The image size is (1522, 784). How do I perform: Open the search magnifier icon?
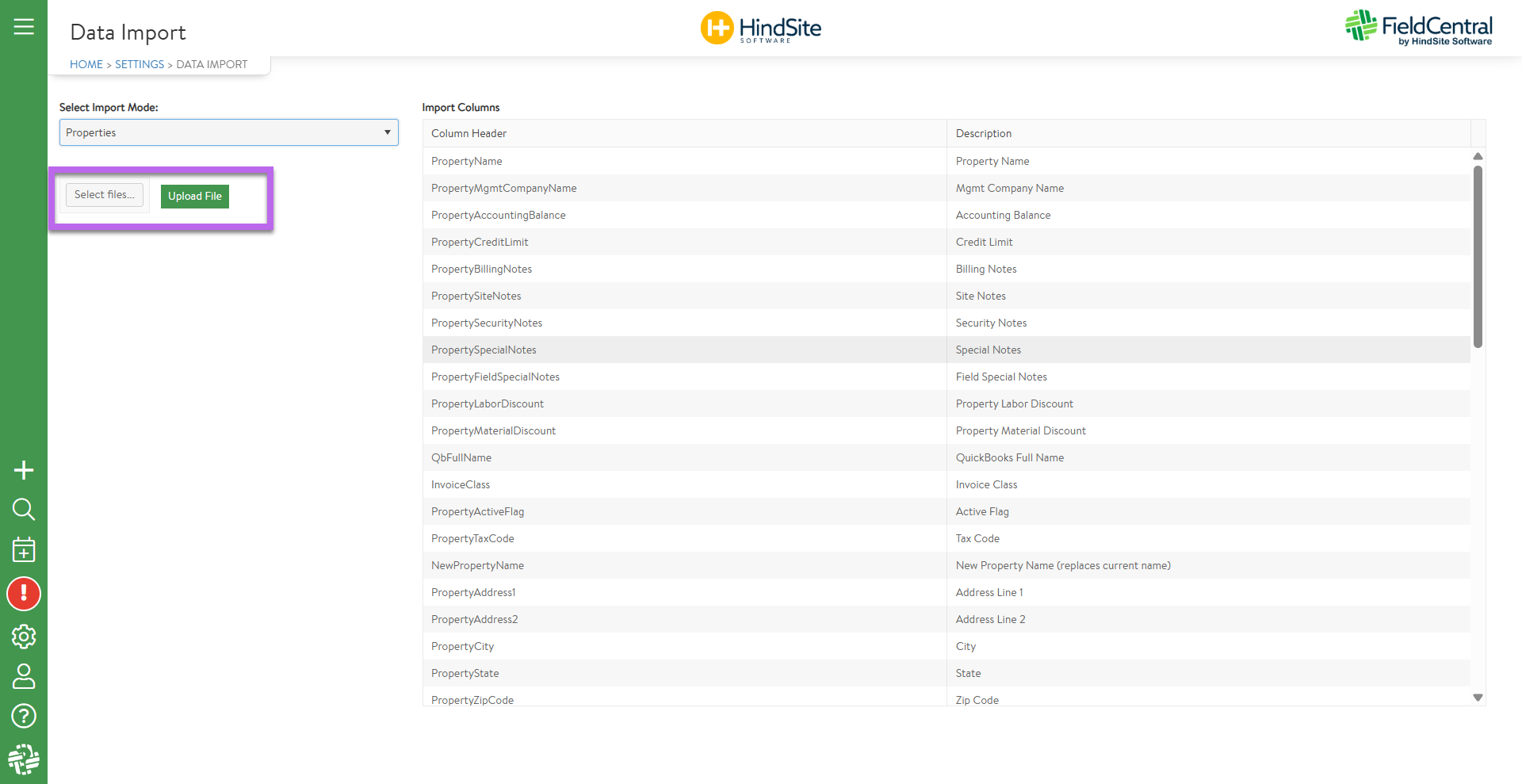point(24,509)
